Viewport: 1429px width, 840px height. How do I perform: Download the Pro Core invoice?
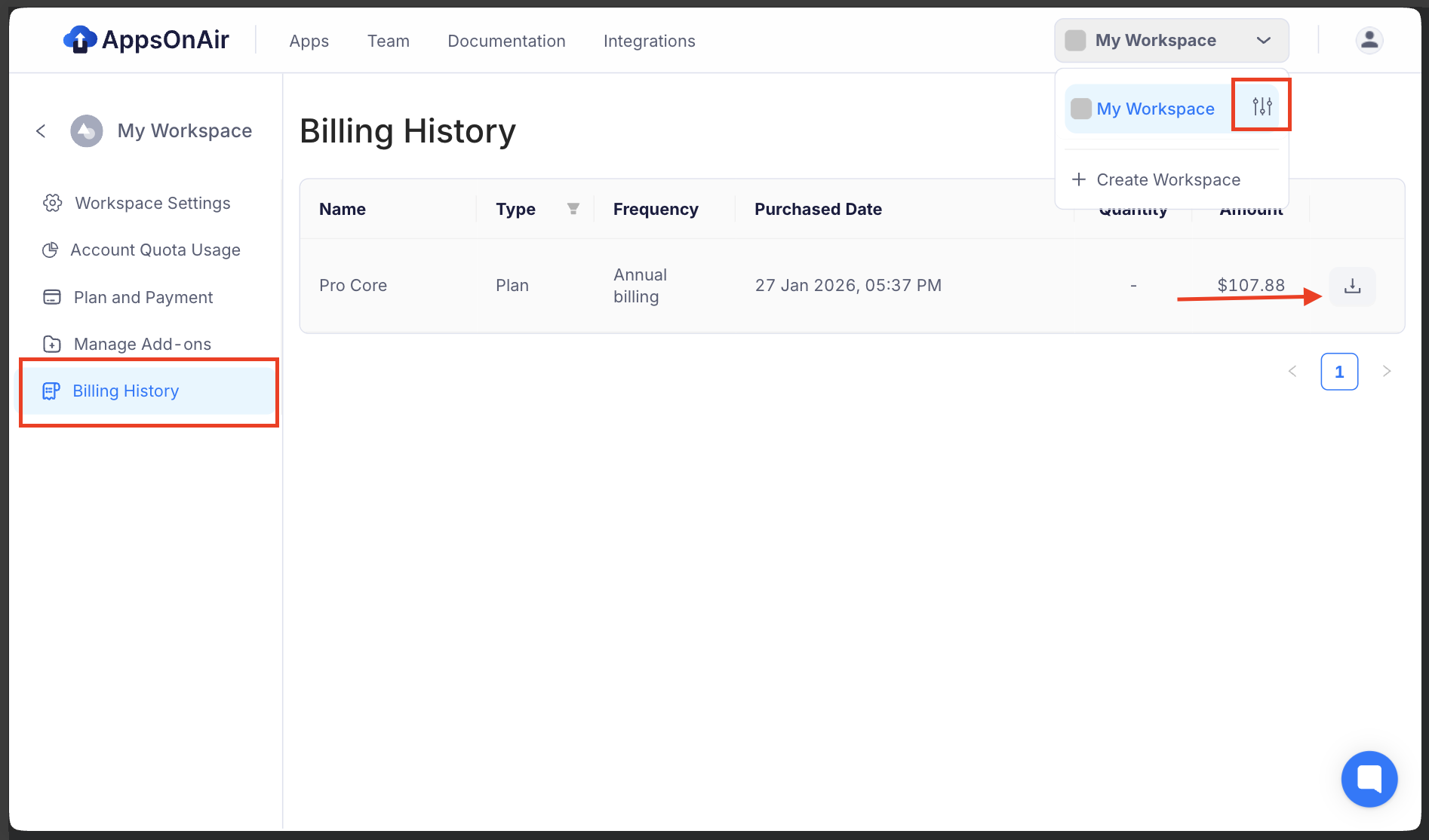1352,287
